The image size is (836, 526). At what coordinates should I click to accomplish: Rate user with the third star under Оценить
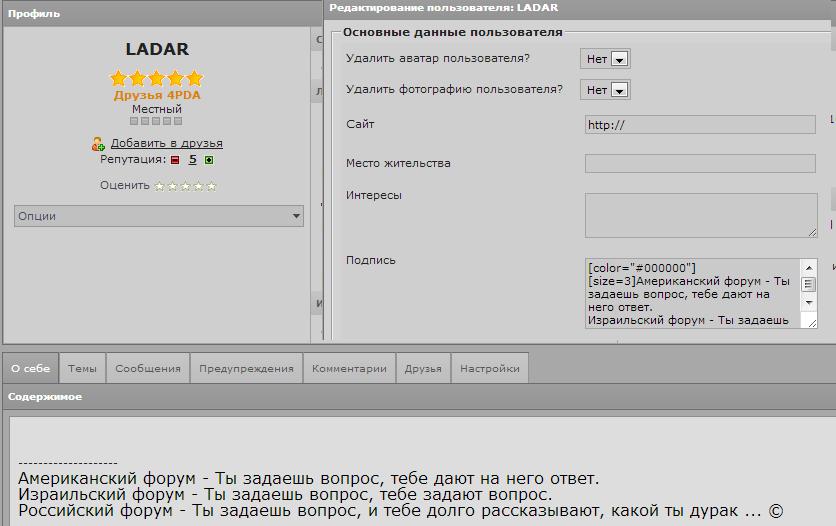click(x=185, y=186)
